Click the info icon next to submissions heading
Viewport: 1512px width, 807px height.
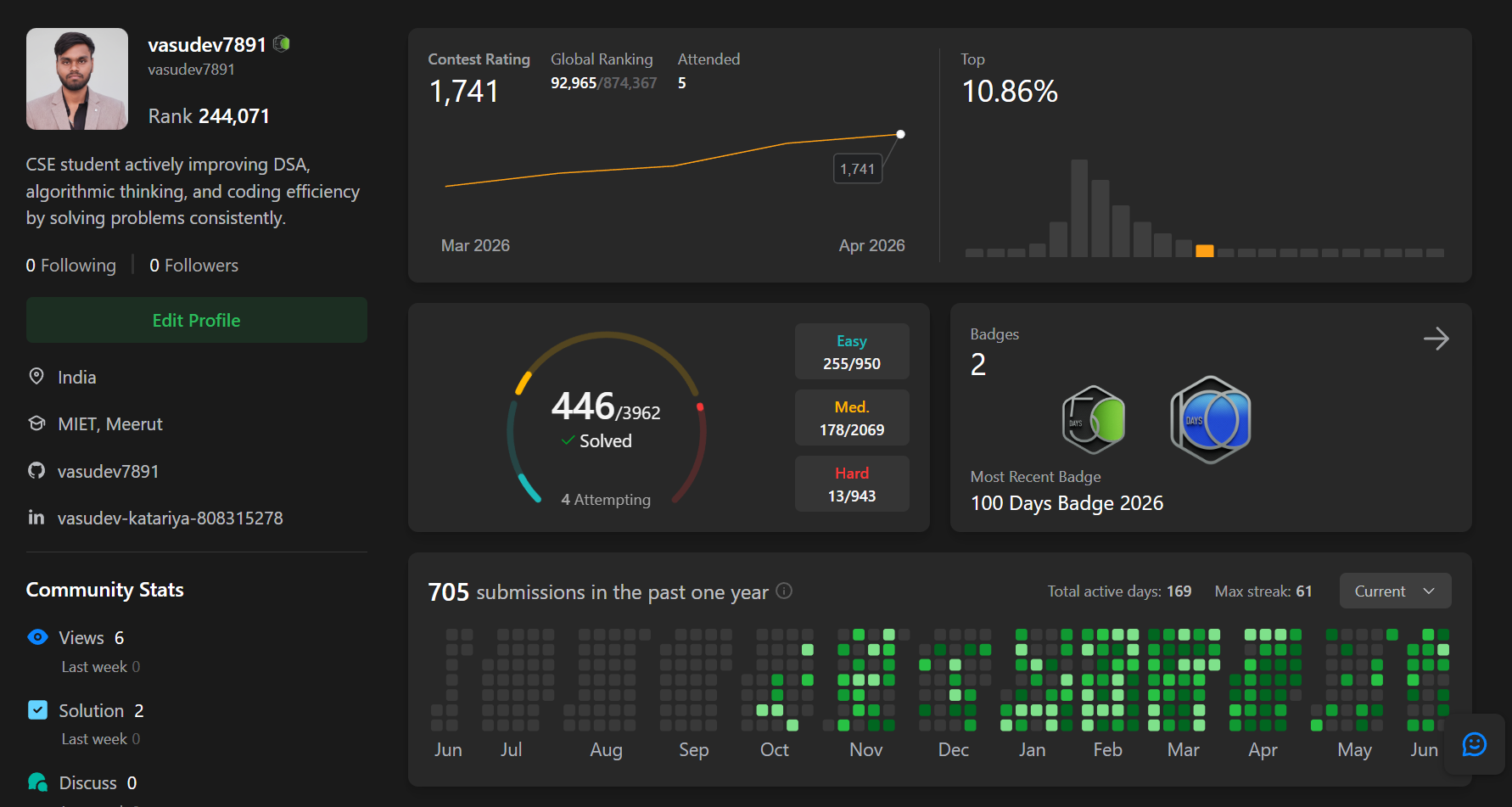click(784, 591)
